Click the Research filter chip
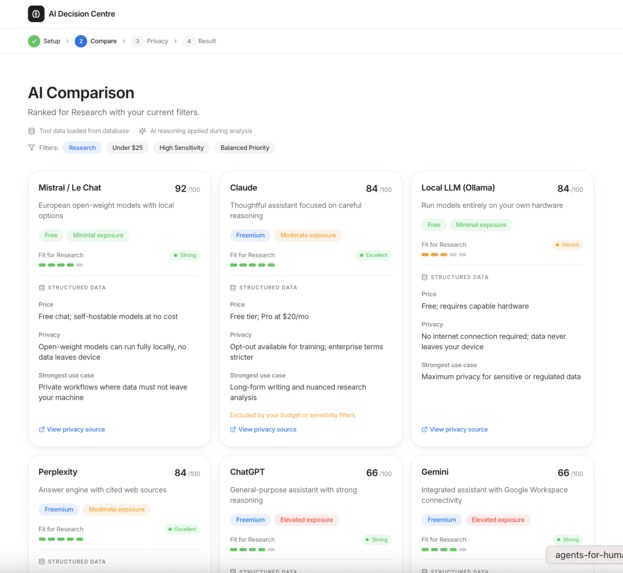Screen dimensions: 623x573 point(82,147)
